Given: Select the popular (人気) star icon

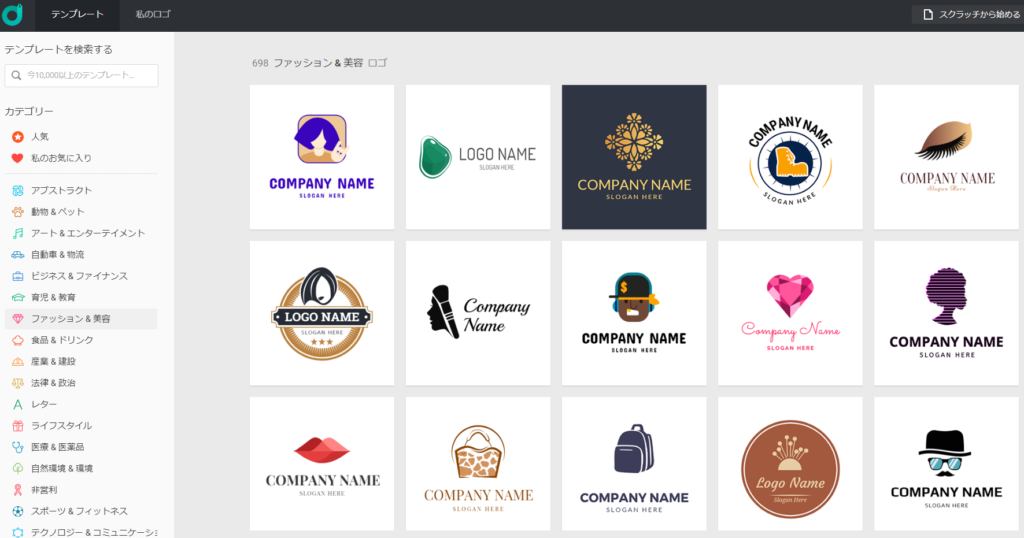Looking at the screenshot, I should pyautogui.click(x=18, y=136).
